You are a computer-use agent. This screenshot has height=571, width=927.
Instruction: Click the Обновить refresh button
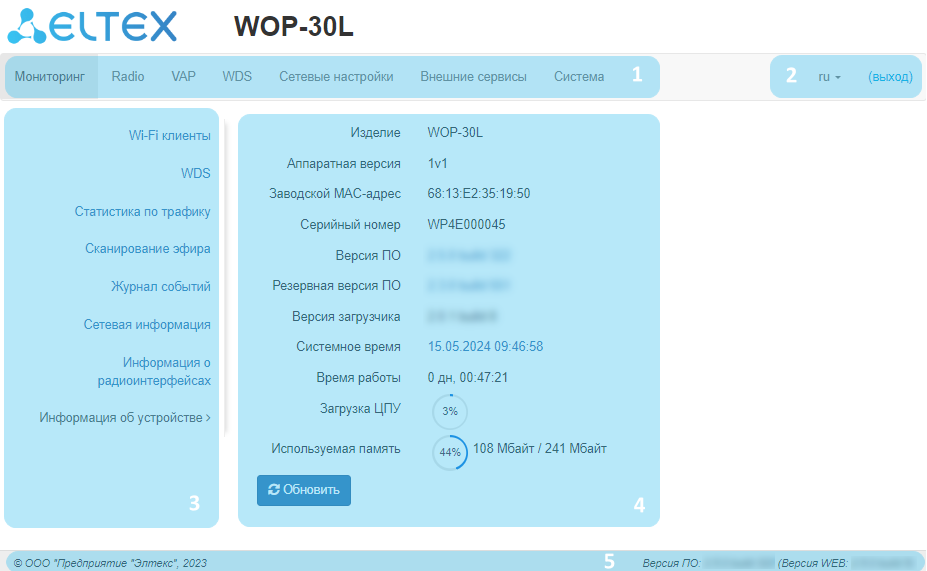click(303, 490)
